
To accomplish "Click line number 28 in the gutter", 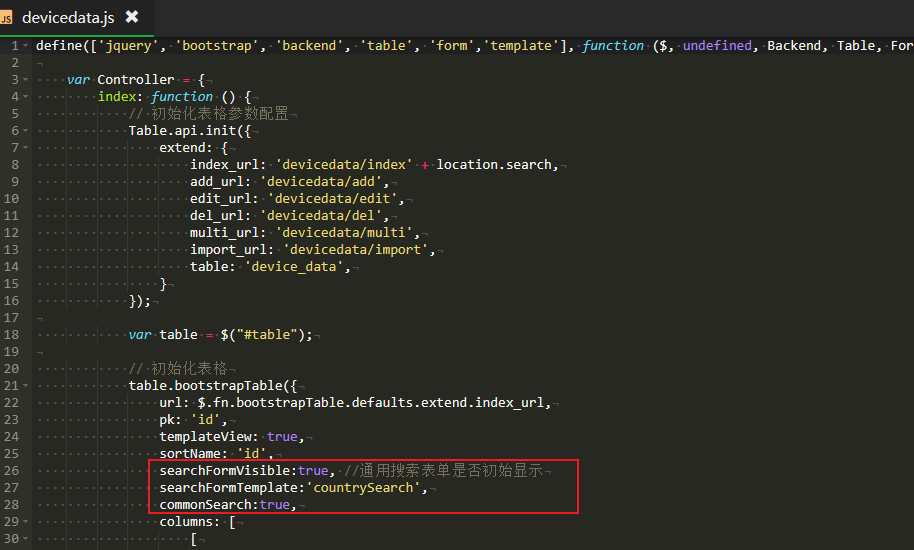I will click(12, 505).
